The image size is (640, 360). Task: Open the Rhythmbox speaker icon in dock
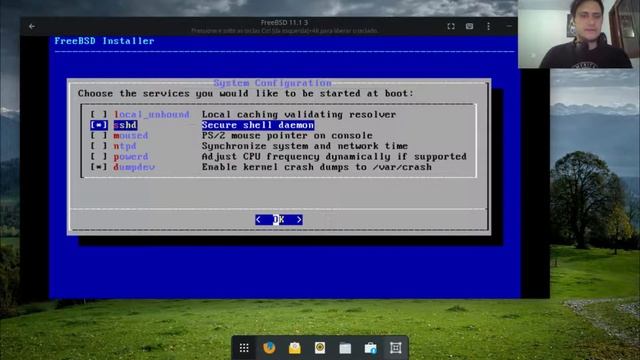[320, 347]
